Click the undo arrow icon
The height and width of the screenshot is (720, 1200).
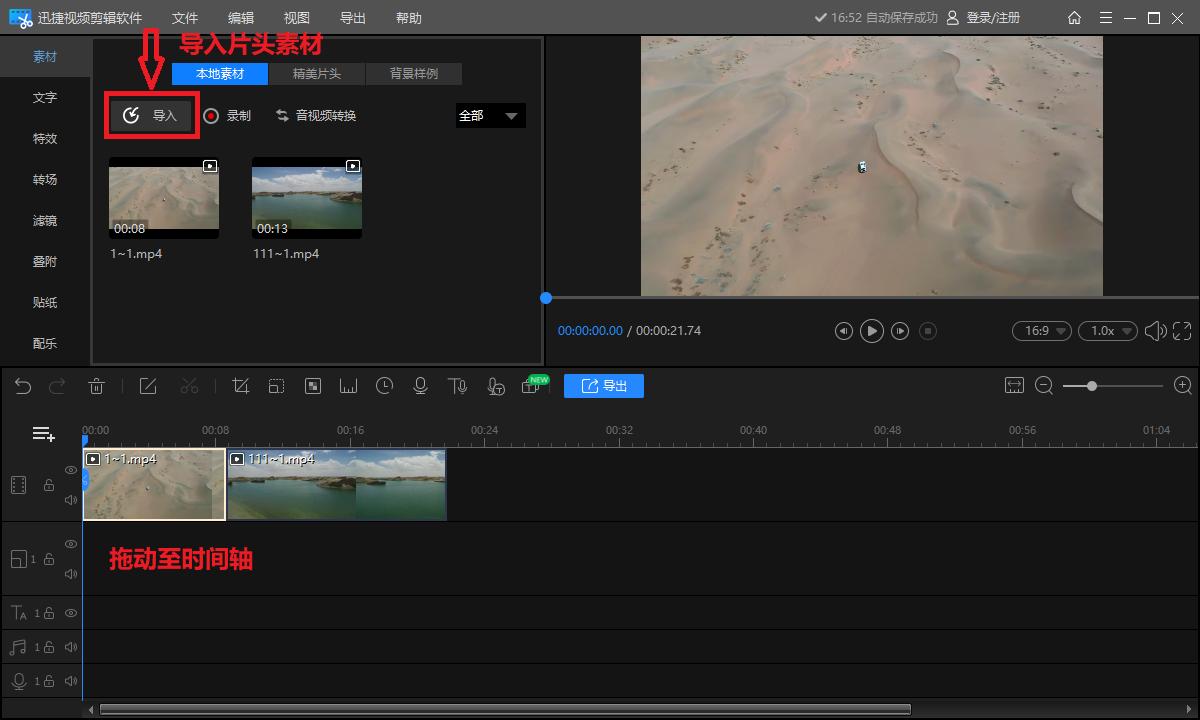point(23,386)
